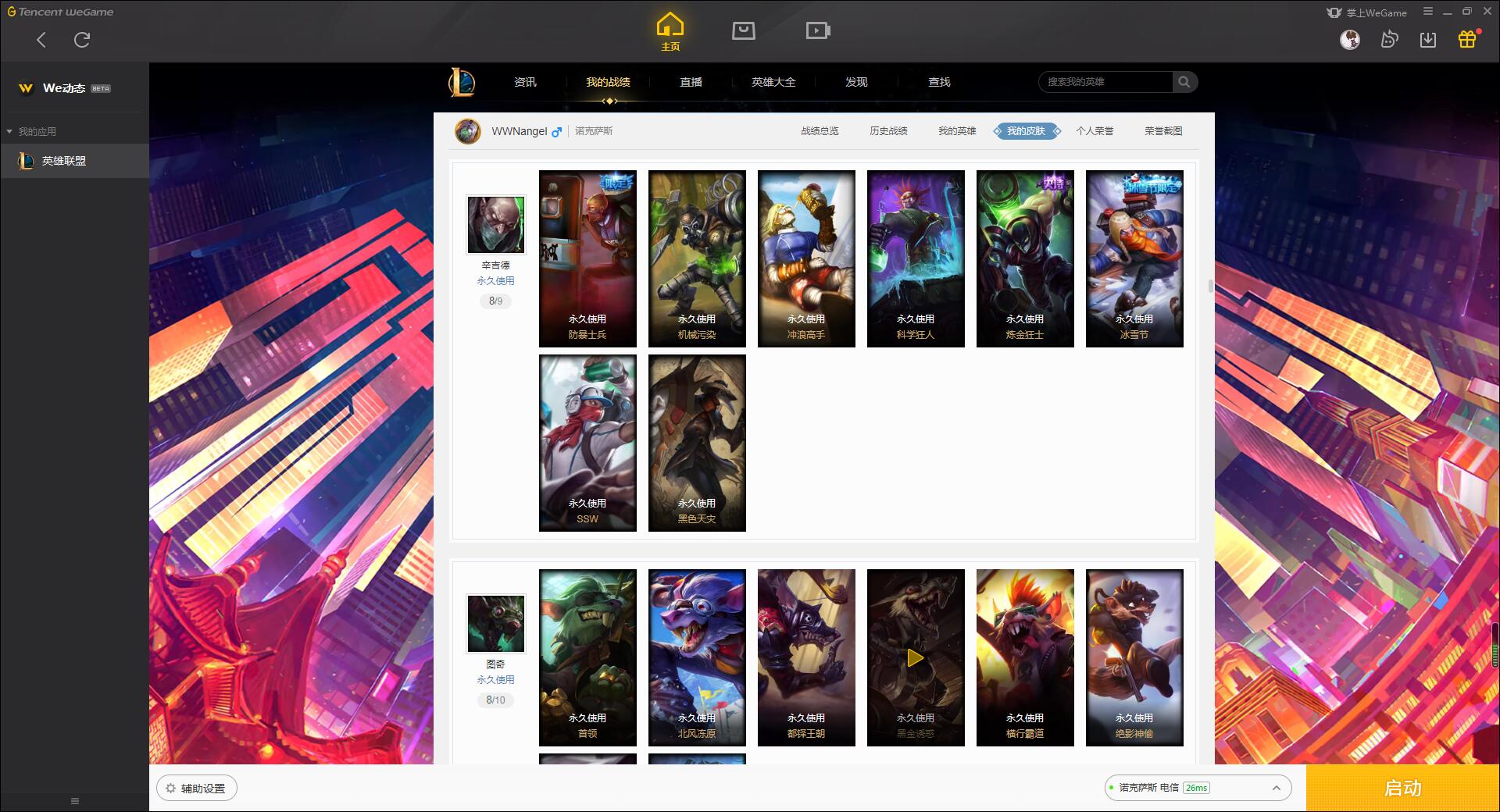Open the 炼金狂士 skin card
1500x812 pixels.
coord(1025,258)
